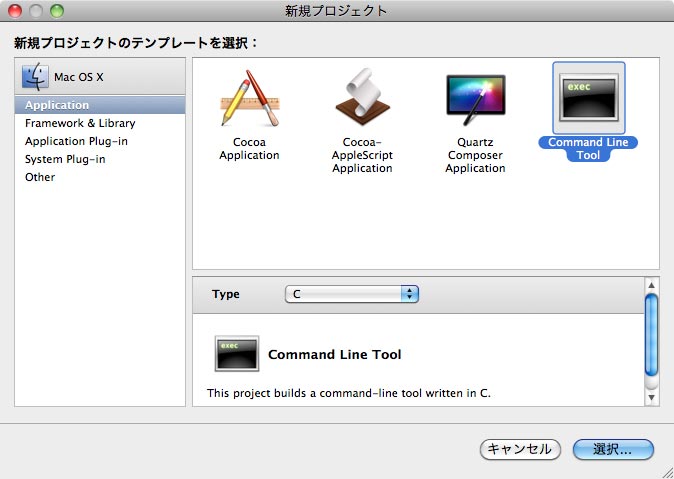Select Application category in sidebar

pos(100,105)
